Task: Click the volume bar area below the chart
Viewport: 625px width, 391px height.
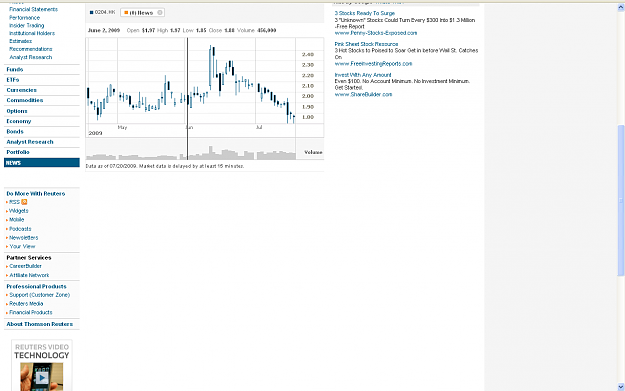Action: [191, 152]
